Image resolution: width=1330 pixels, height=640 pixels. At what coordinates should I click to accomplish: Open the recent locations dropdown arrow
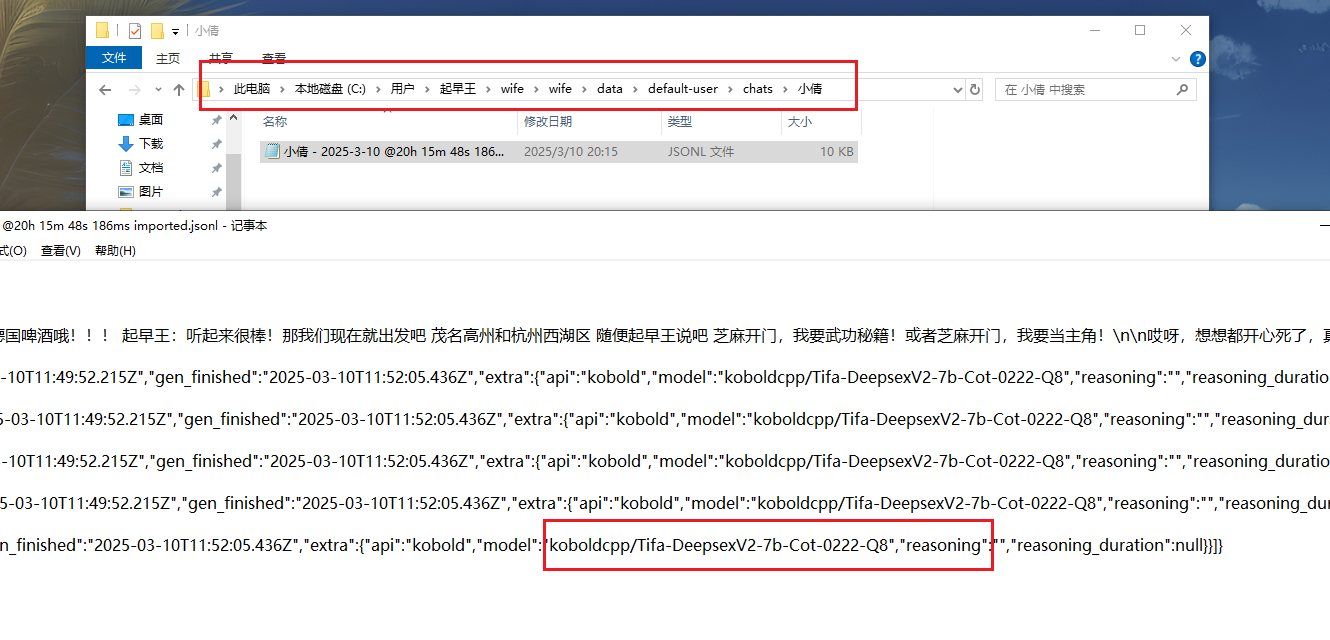tap(158, 90)
